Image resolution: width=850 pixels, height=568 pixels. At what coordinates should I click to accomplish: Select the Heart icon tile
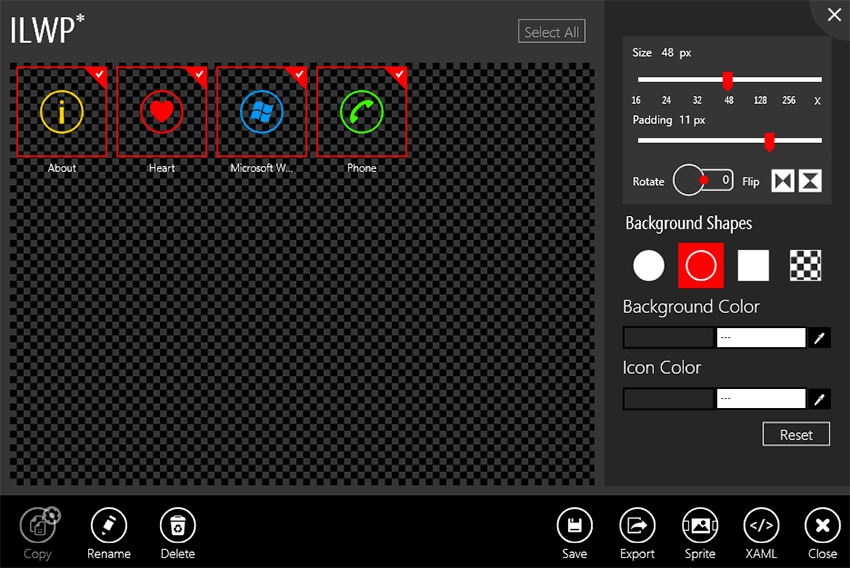pos(162,112)
